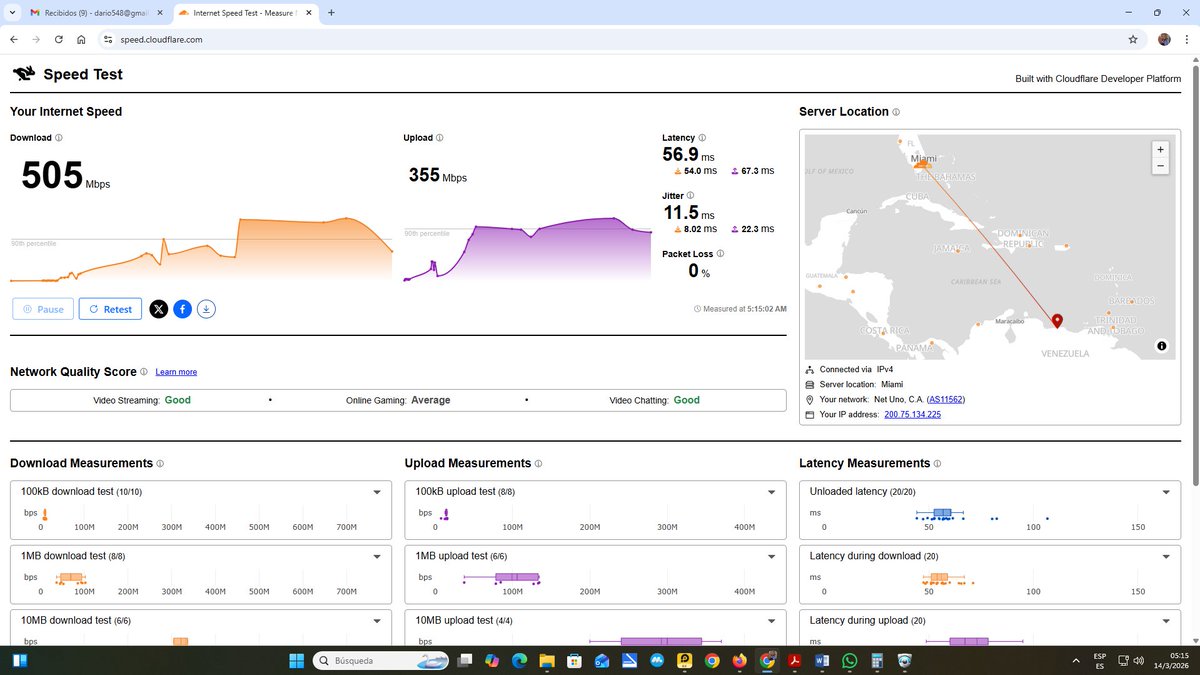Open the map attribution info button
This screenshot has height=675, width=1200.
click(1161, 346)
